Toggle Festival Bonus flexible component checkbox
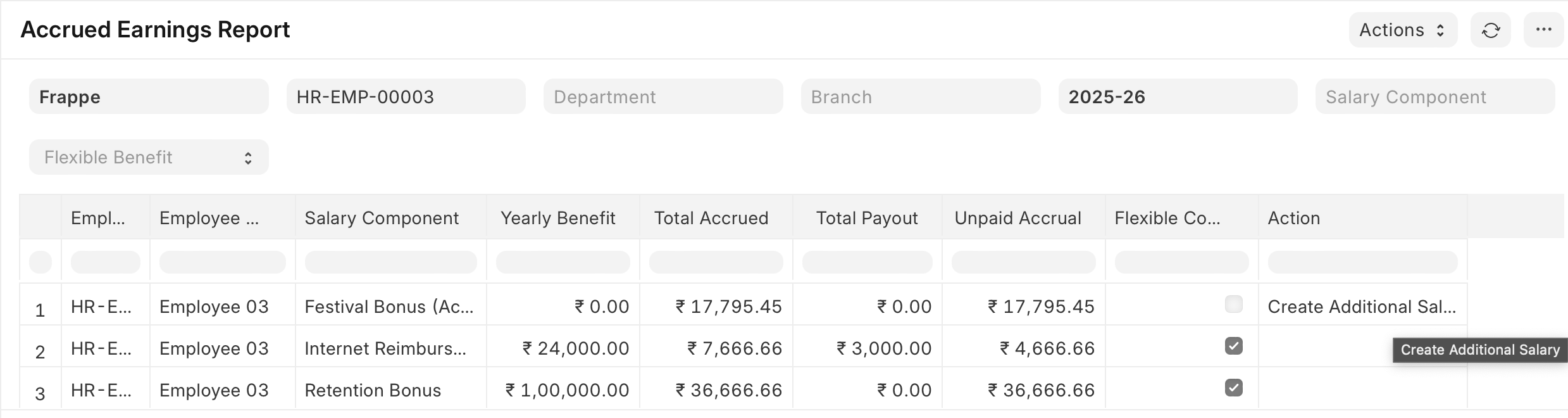Viewport: 1568px width, 418px height. point(1233,304)
